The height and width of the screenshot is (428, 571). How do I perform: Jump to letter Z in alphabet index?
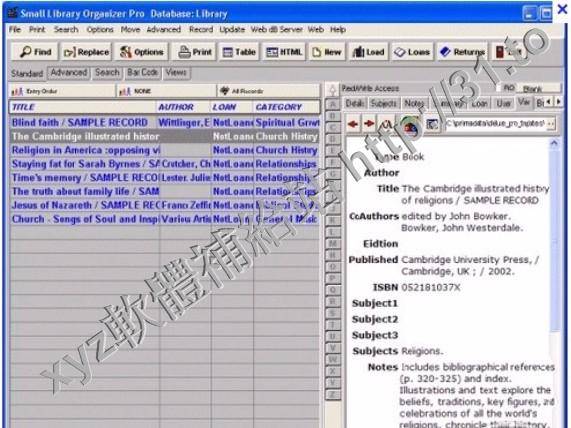tap(332, 394)
